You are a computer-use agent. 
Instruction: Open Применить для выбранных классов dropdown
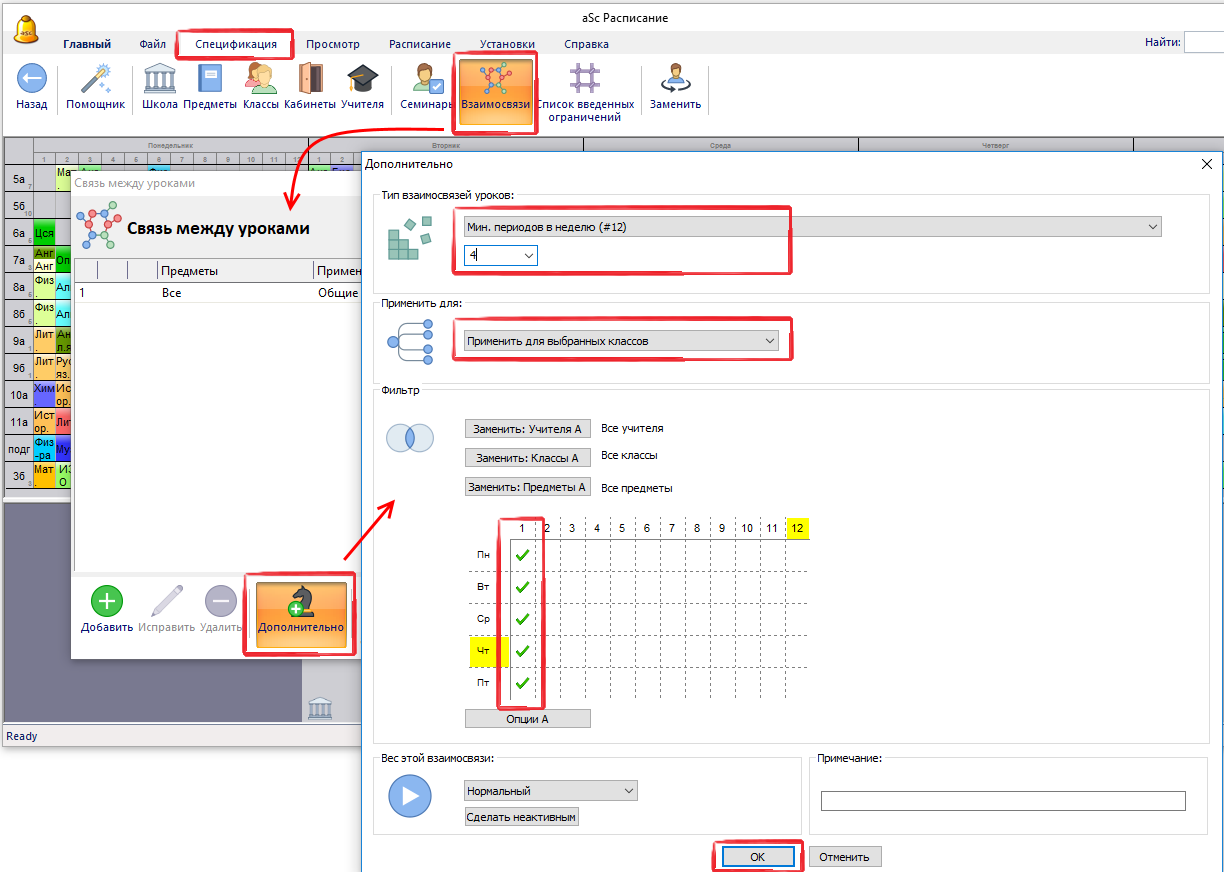[x=769, y=341]
